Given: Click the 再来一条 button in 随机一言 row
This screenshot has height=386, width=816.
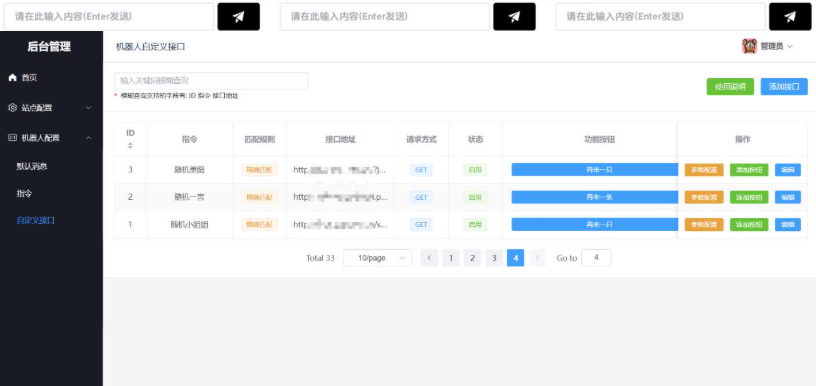Looking at the screenshot, I should 595,197.
